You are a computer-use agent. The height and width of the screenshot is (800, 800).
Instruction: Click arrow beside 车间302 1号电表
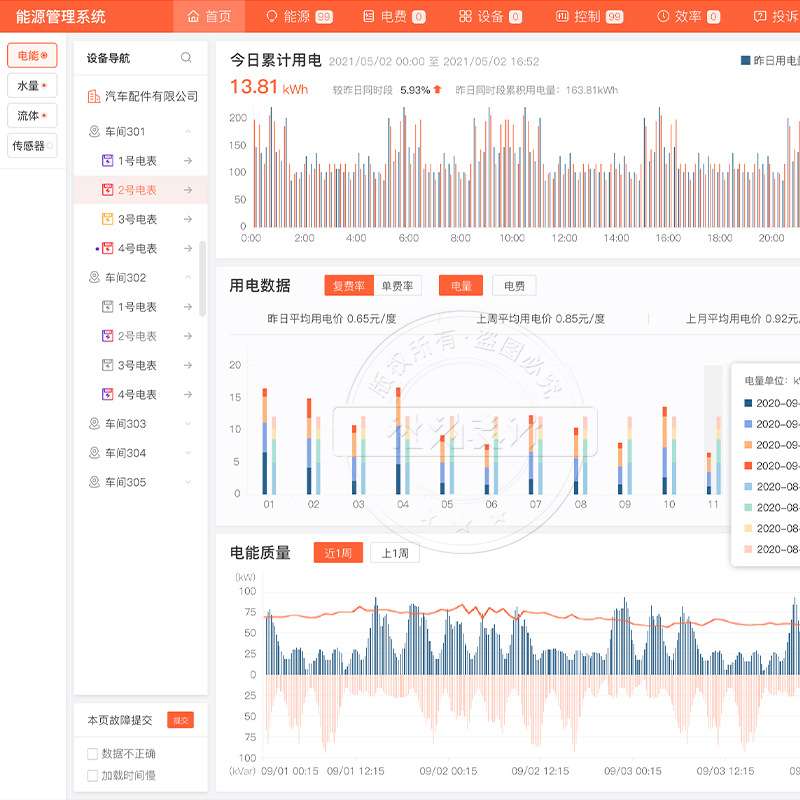tap(188, 307)
